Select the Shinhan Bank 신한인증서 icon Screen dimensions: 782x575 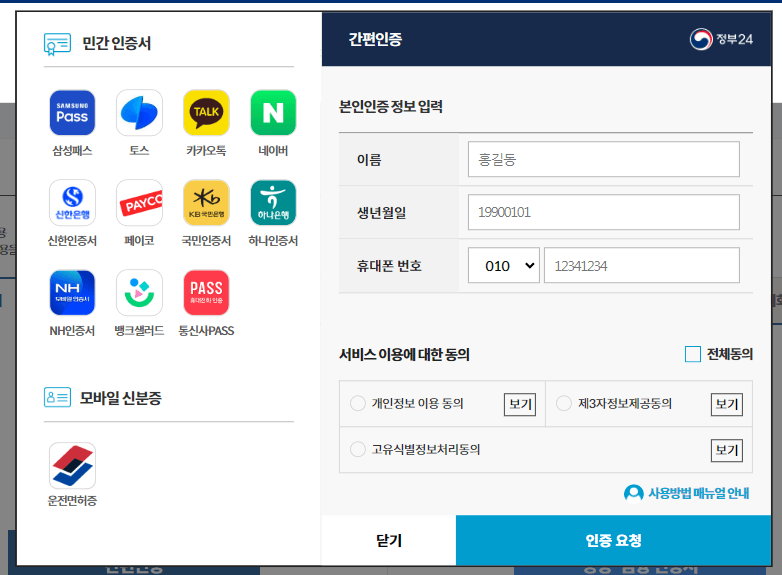[72, 202]
